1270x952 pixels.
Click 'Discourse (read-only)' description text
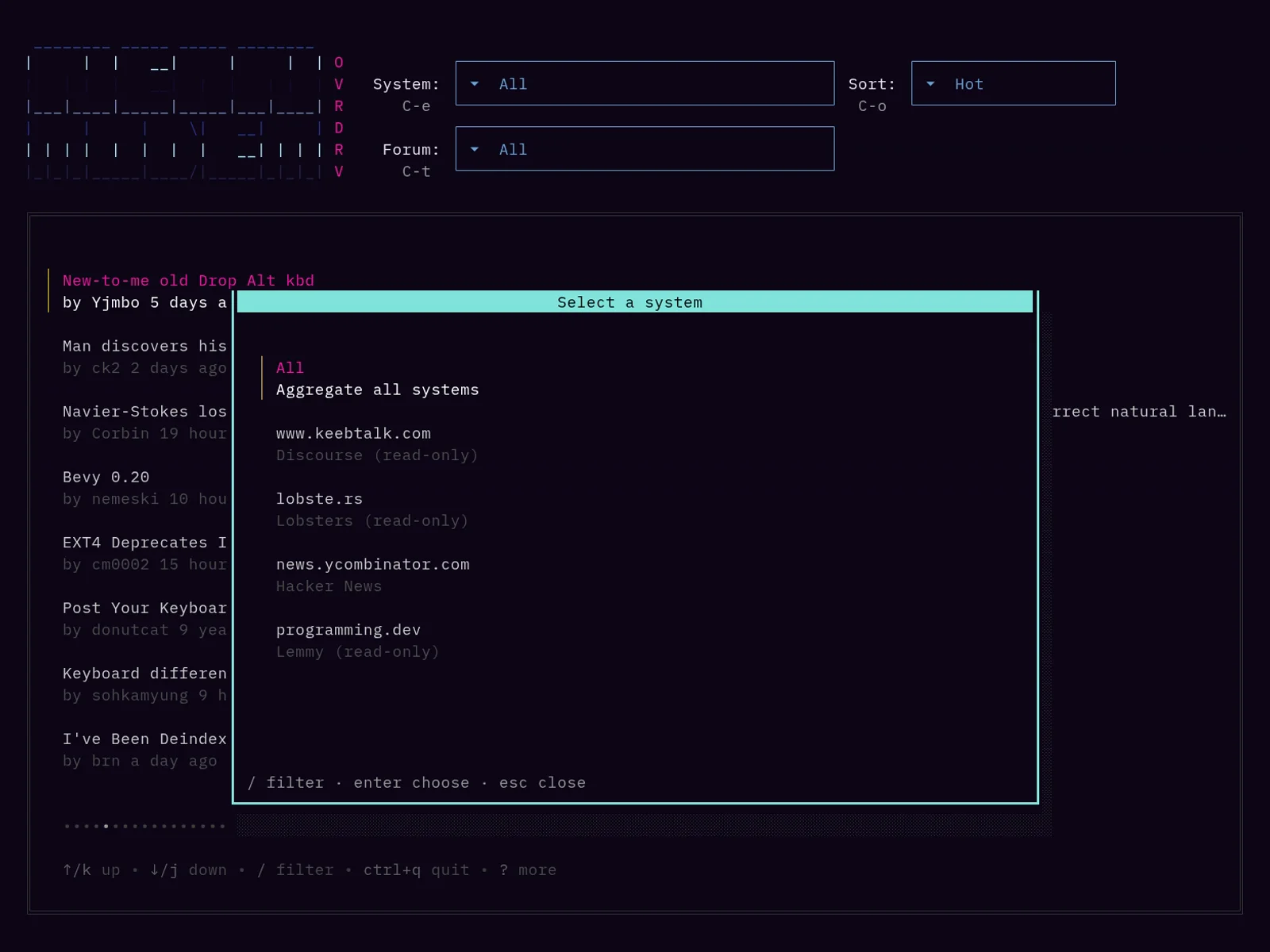(x=377, y=455)
